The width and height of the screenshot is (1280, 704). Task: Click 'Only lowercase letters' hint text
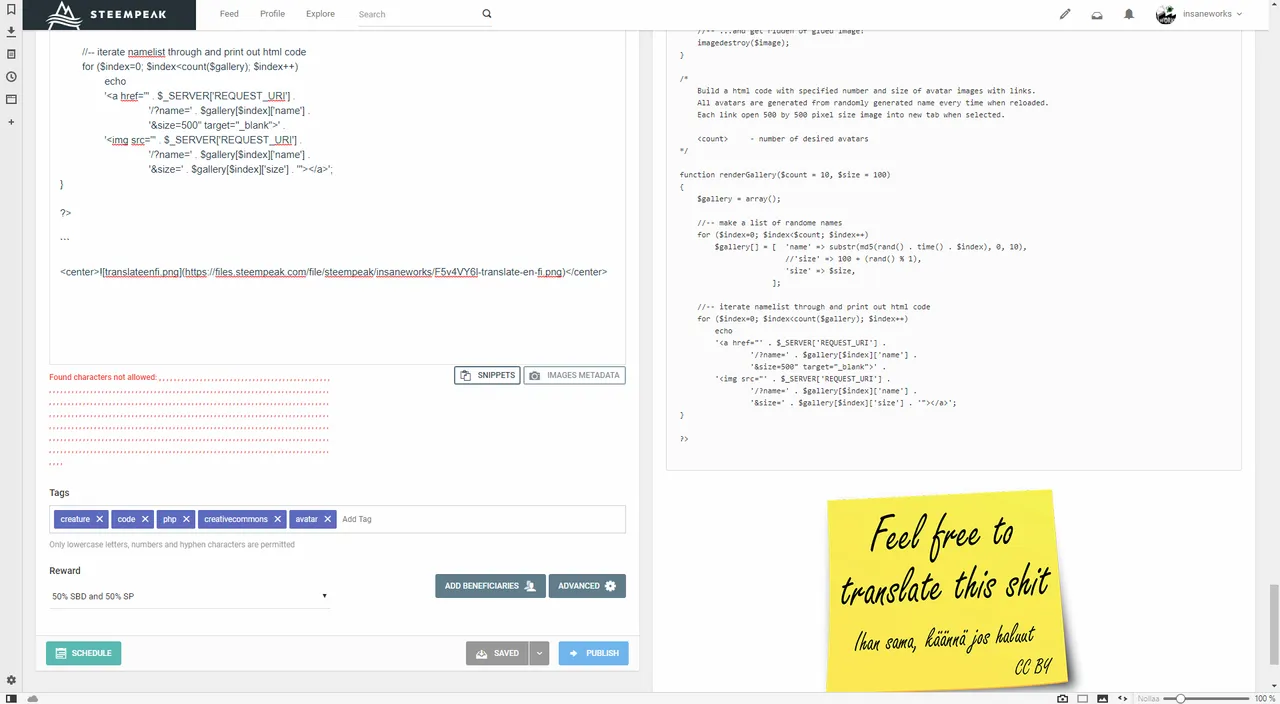click(x=172, y=545)
